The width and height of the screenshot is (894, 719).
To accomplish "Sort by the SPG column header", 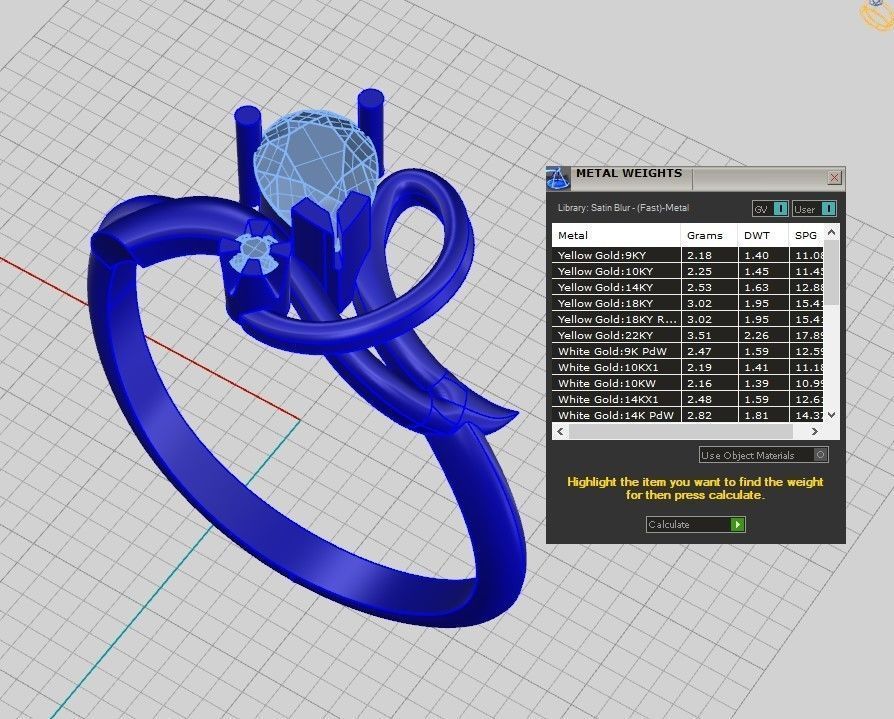I will pyautogui.click(x=806, y=235).
